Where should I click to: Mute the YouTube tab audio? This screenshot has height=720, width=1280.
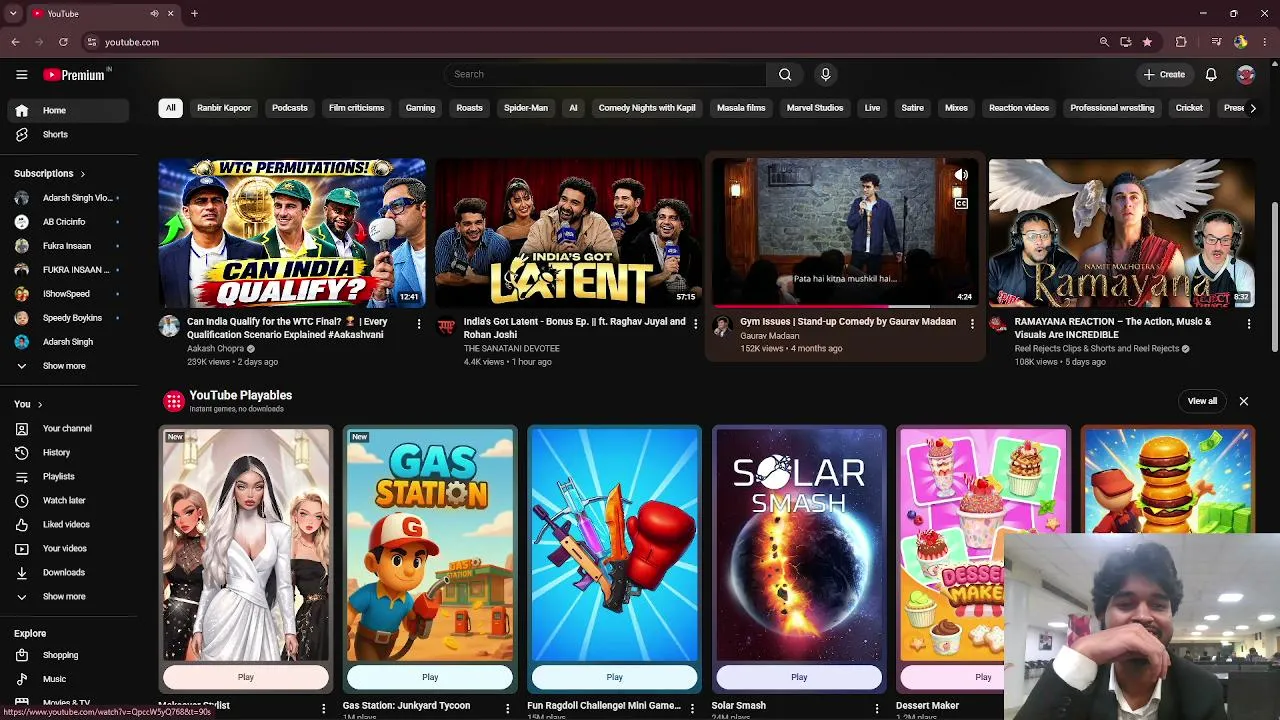point(154,14)
